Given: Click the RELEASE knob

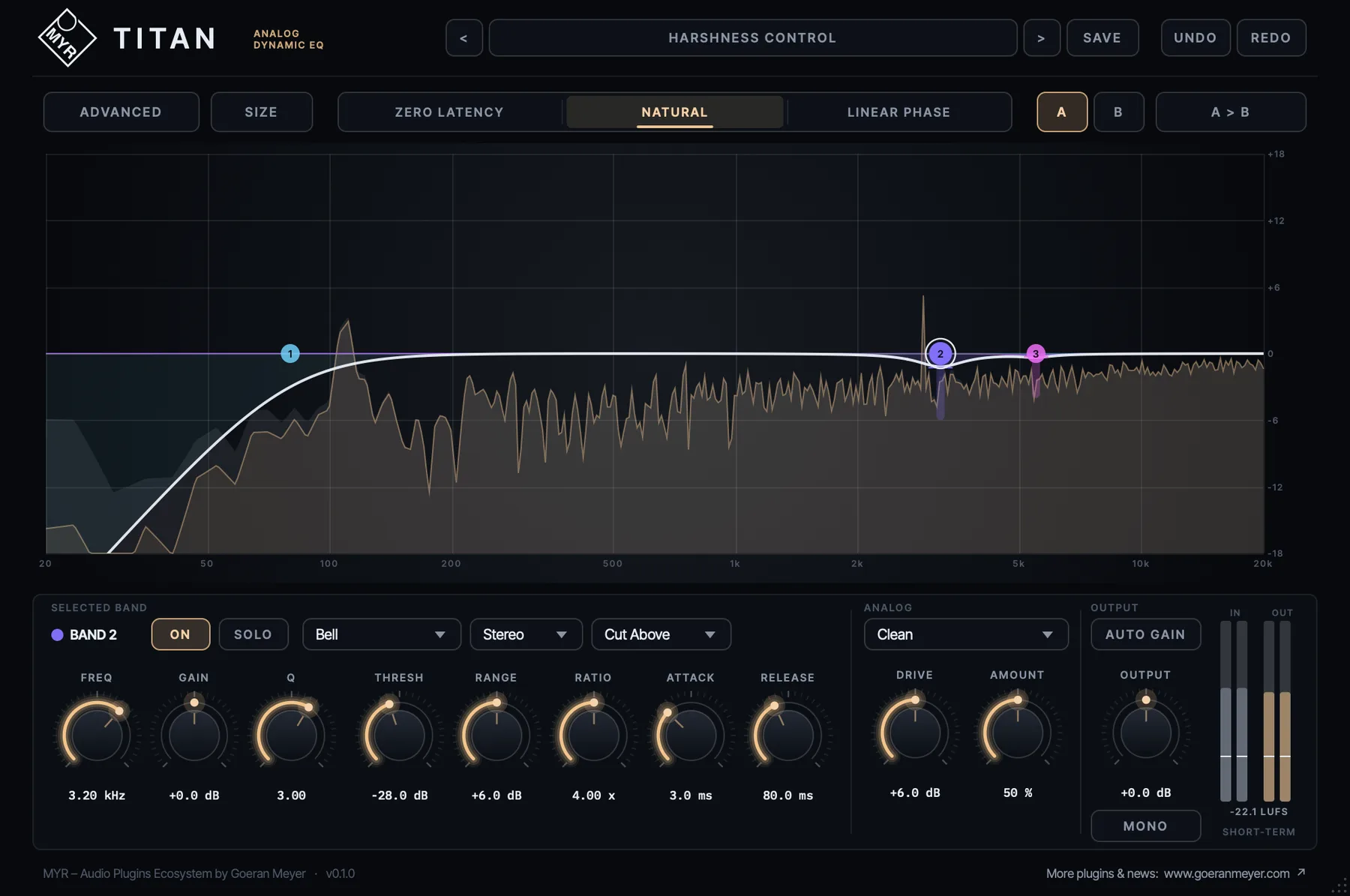Looking at the screenshot, I should point(787,735).
